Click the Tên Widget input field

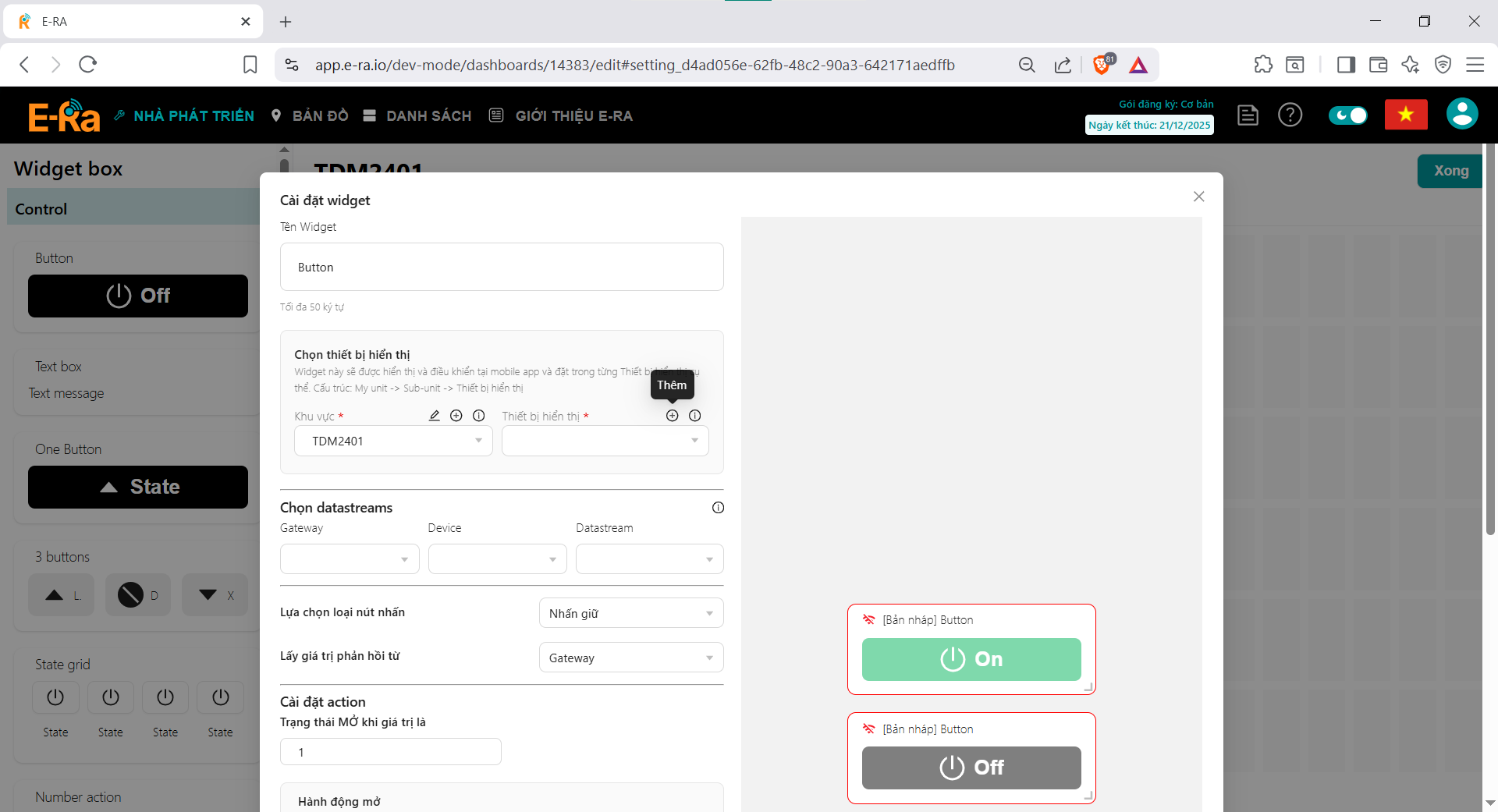pos(502,267)
